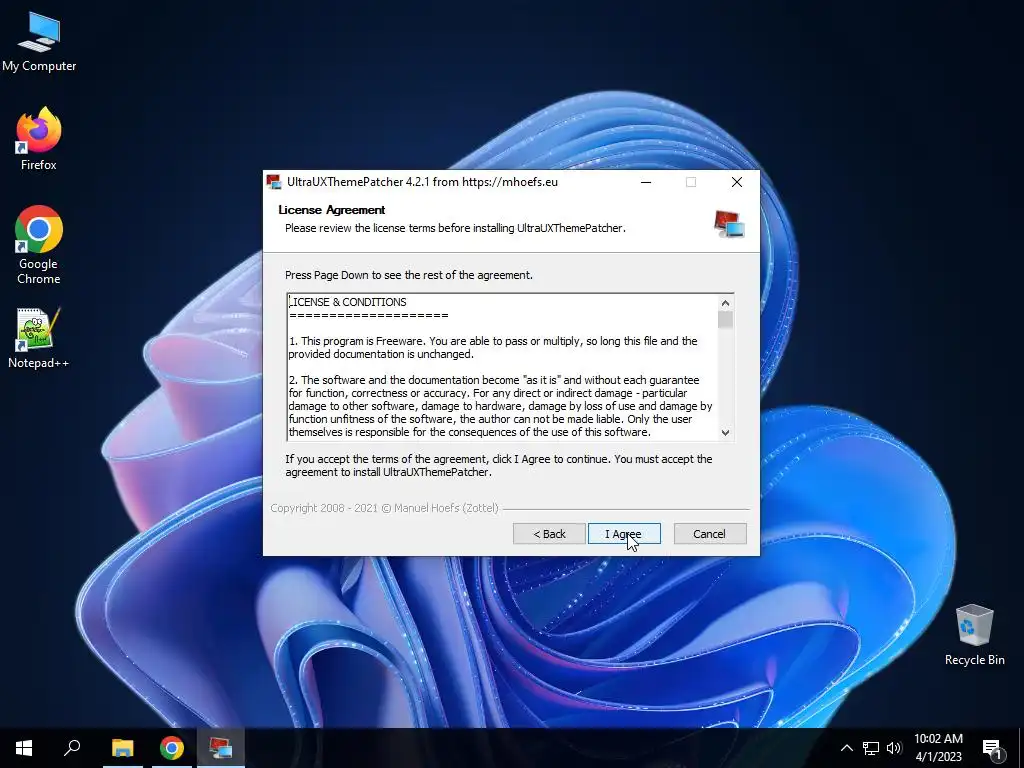
Task: Open the notification center icon
Action: 993,749
